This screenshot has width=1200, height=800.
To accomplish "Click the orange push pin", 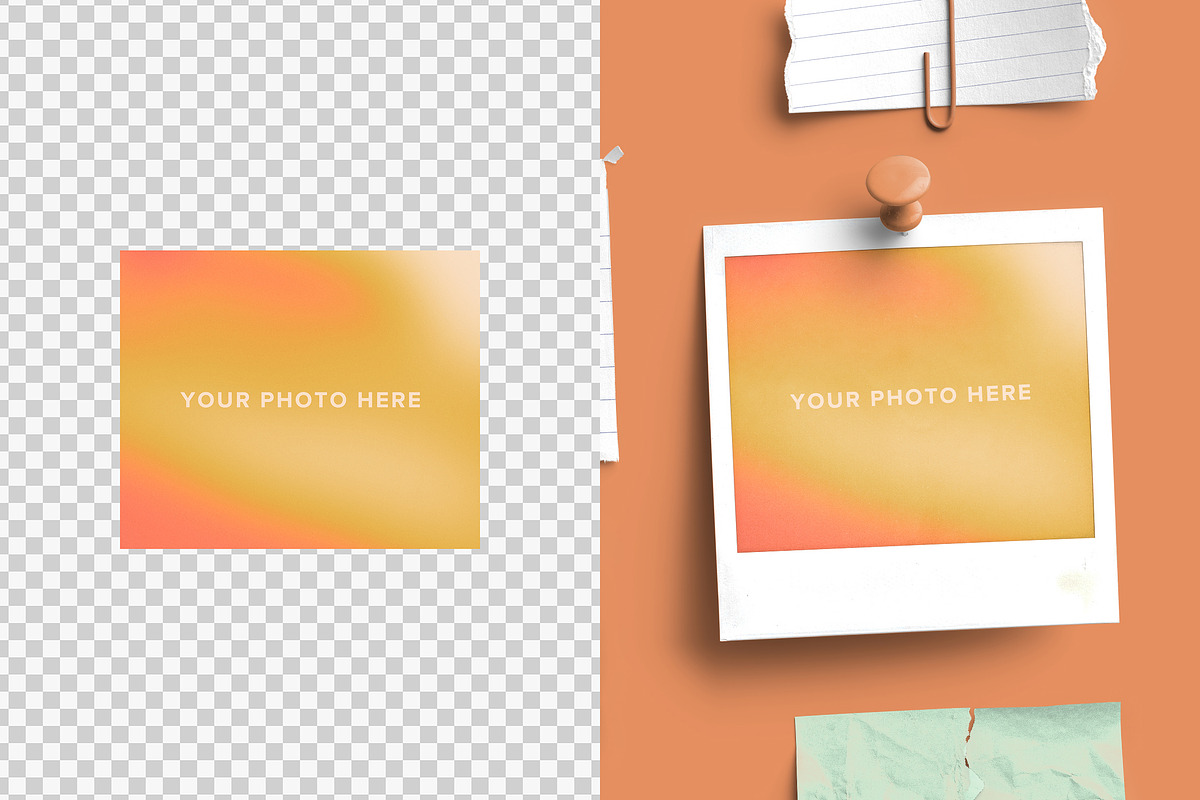I will click(898, 192).
